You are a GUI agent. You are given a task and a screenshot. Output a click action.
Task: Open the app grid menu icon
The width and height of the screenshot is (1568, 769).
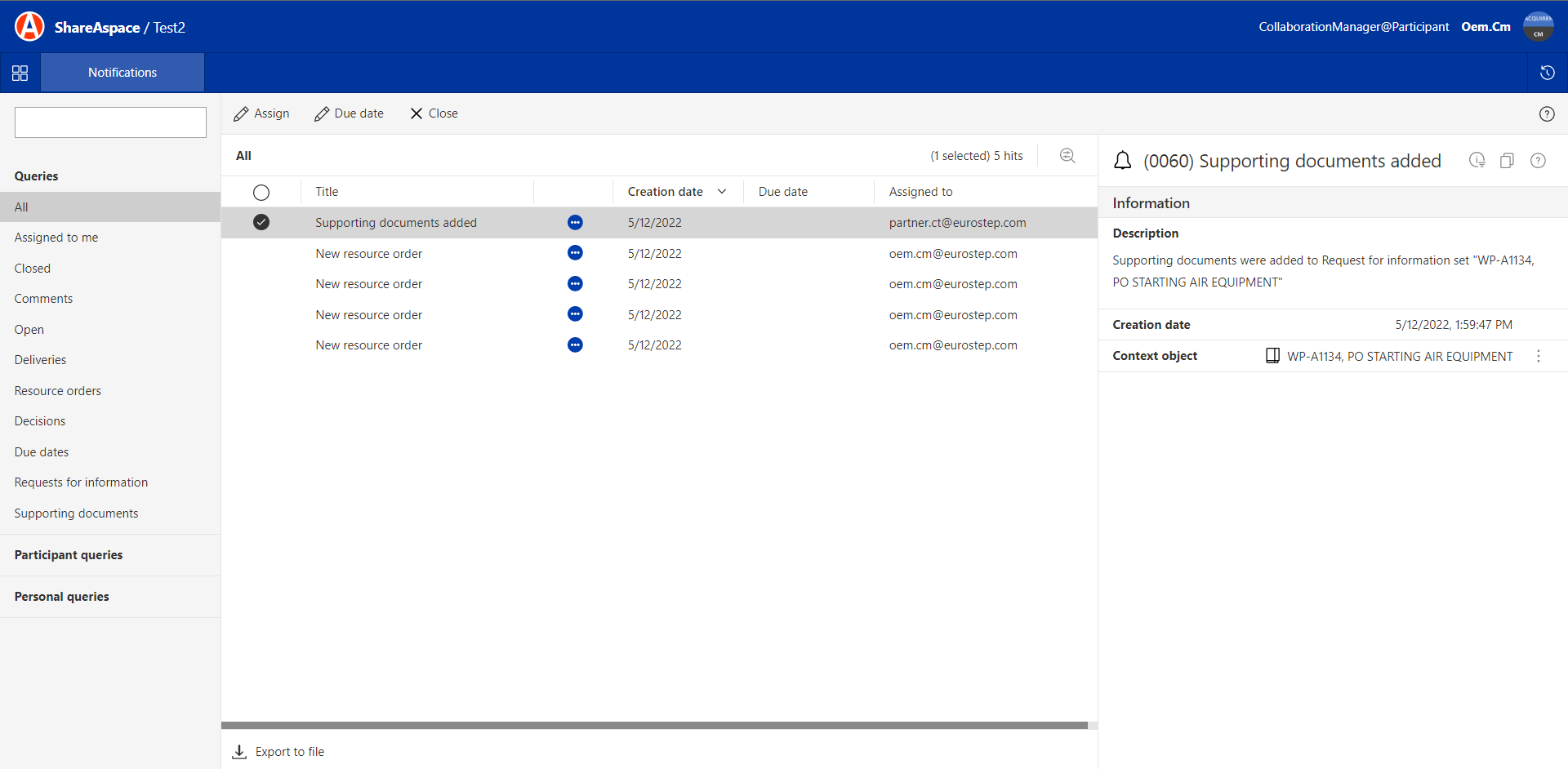tap(20, 73)
